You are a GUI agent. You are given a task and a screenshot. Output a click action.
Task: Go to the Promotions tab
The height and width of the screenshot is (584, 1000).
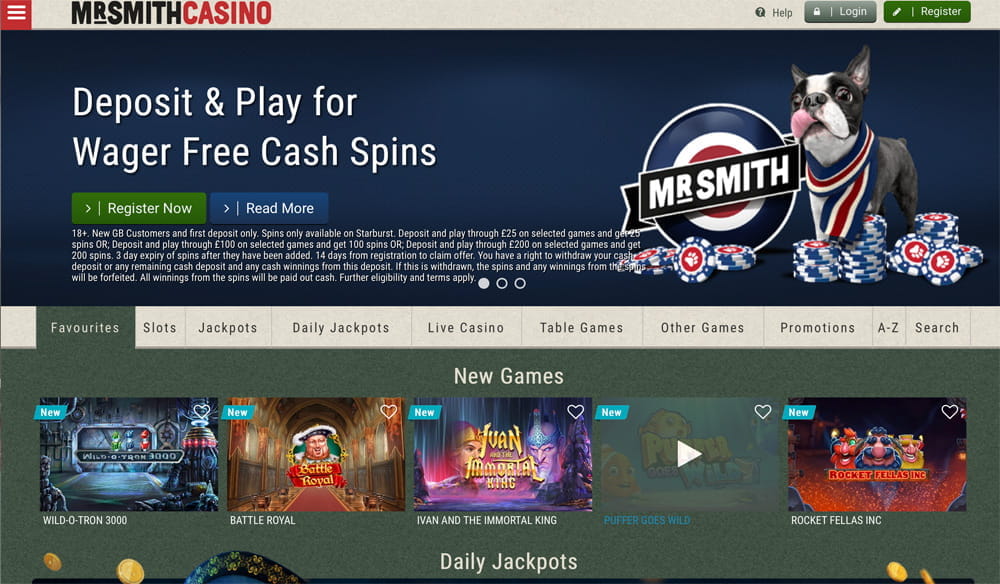click(818, 327)
